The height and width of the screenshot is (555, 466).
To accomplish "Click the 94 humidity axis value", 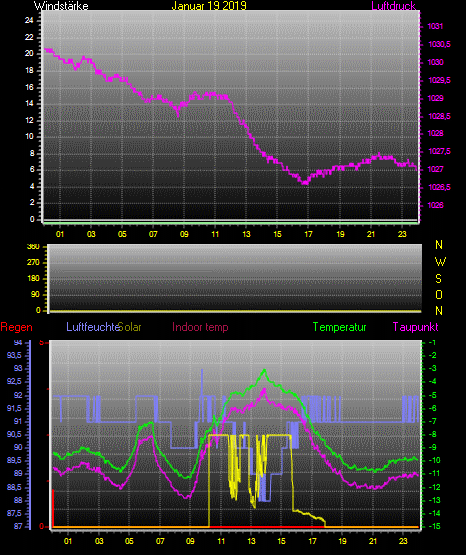I will pyautogui.click(x=18, y=343).
